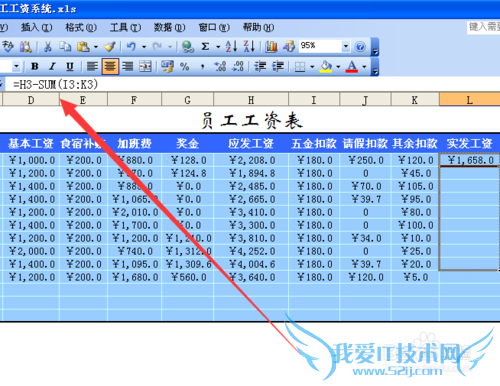Select column K header
Image resolution: width=500 pixels, height=386 pixels.
[415, 100]
